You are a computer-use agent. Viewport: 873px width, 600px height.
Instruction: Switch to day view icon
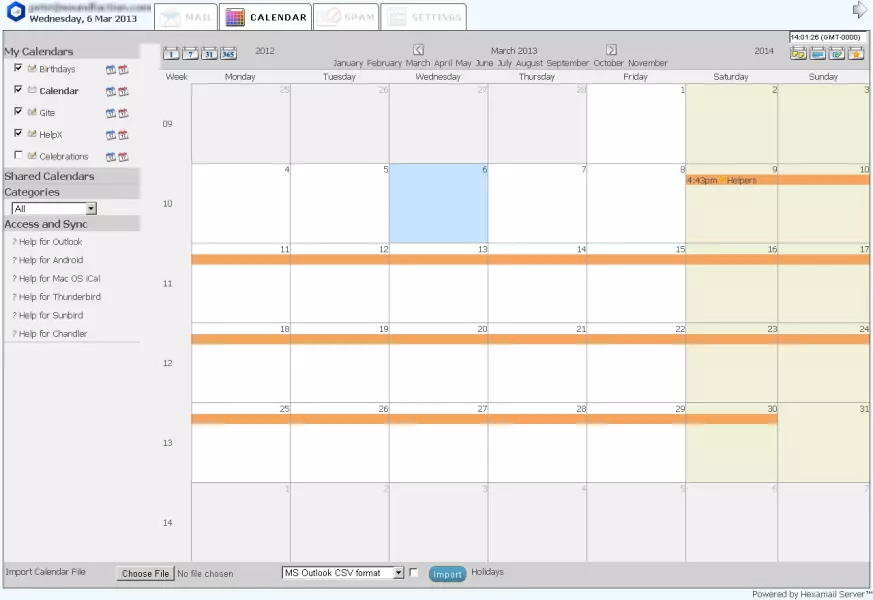point(171,53)
